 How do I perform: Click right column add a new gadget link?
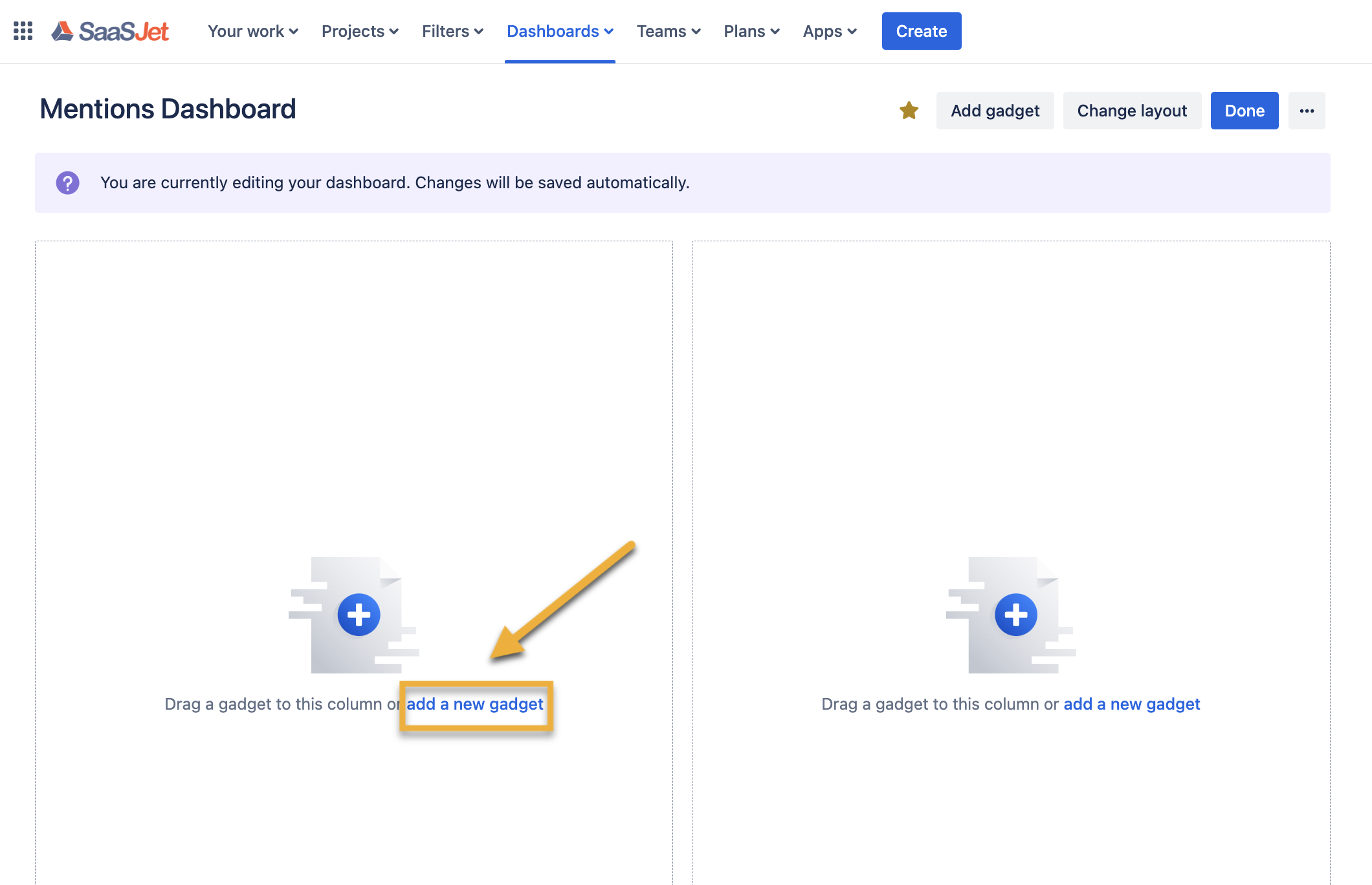[x=1131, y=704]
